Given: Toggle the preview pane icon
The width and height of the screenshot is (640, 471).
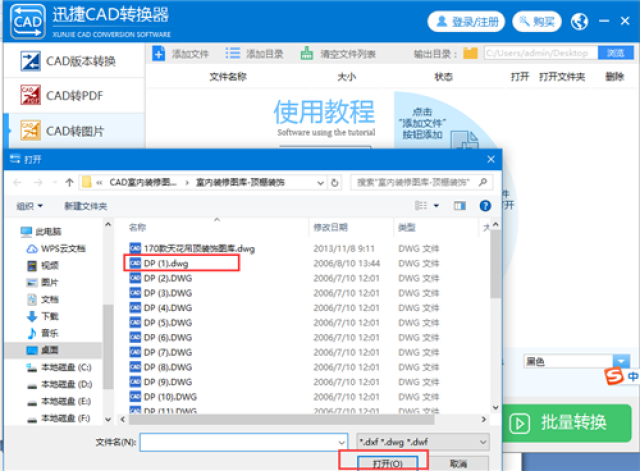Looking at the screenshot, I should (x=460, y=206).
